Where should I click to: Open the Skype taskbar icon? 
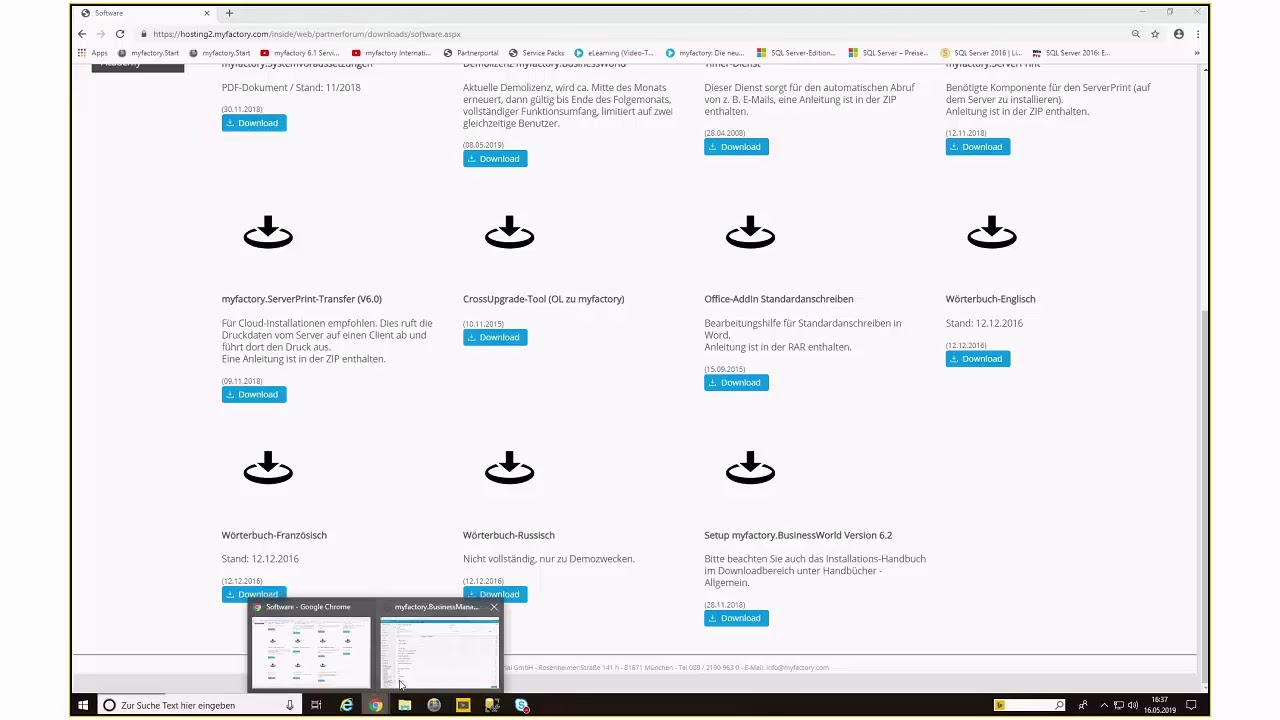521,705
